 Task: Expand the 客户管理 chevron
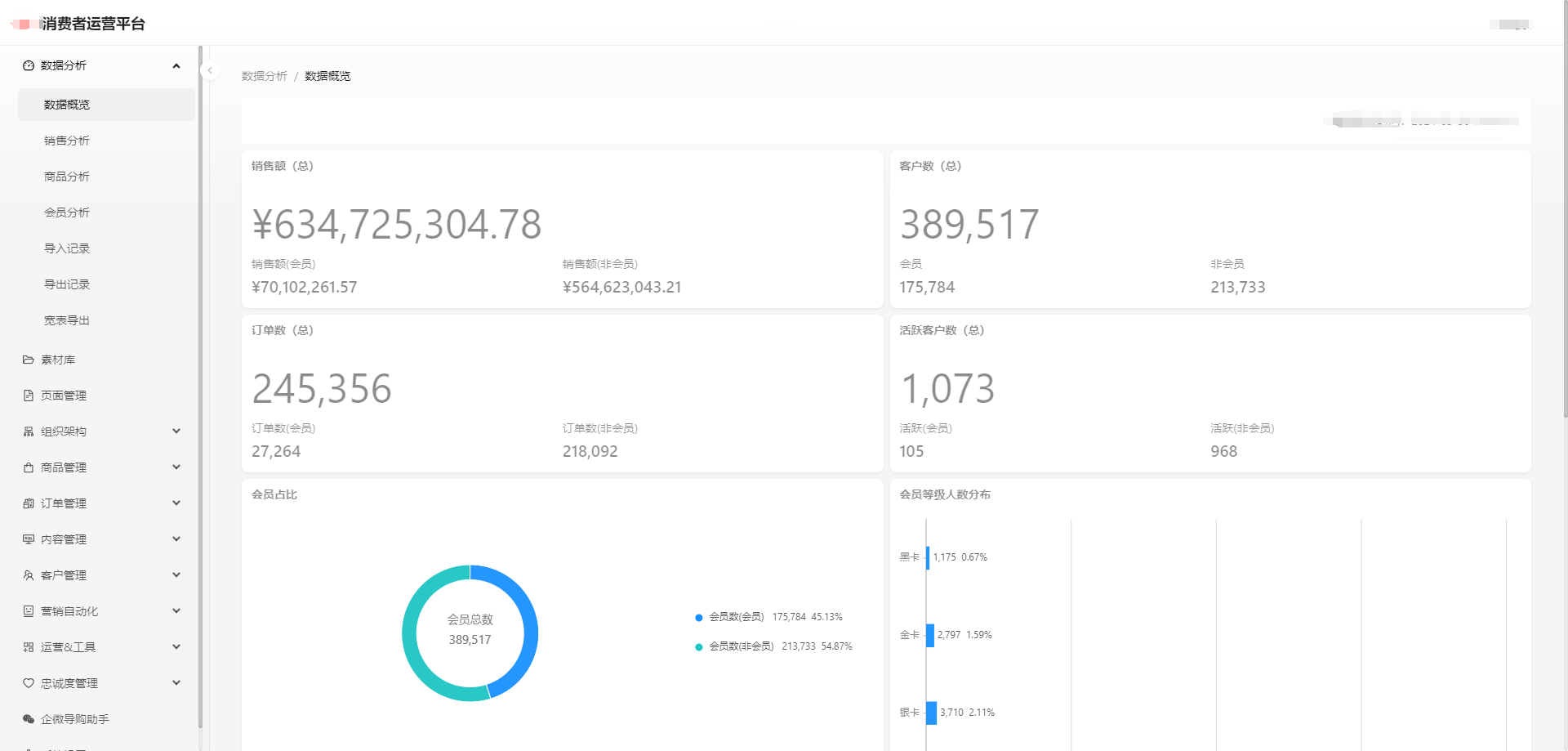pos(176,575)
